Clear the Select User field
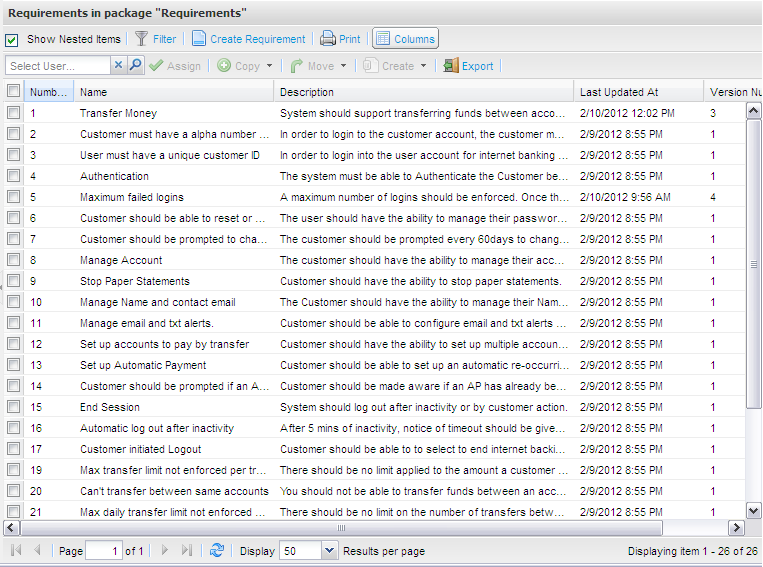 [x=118, y=66]
